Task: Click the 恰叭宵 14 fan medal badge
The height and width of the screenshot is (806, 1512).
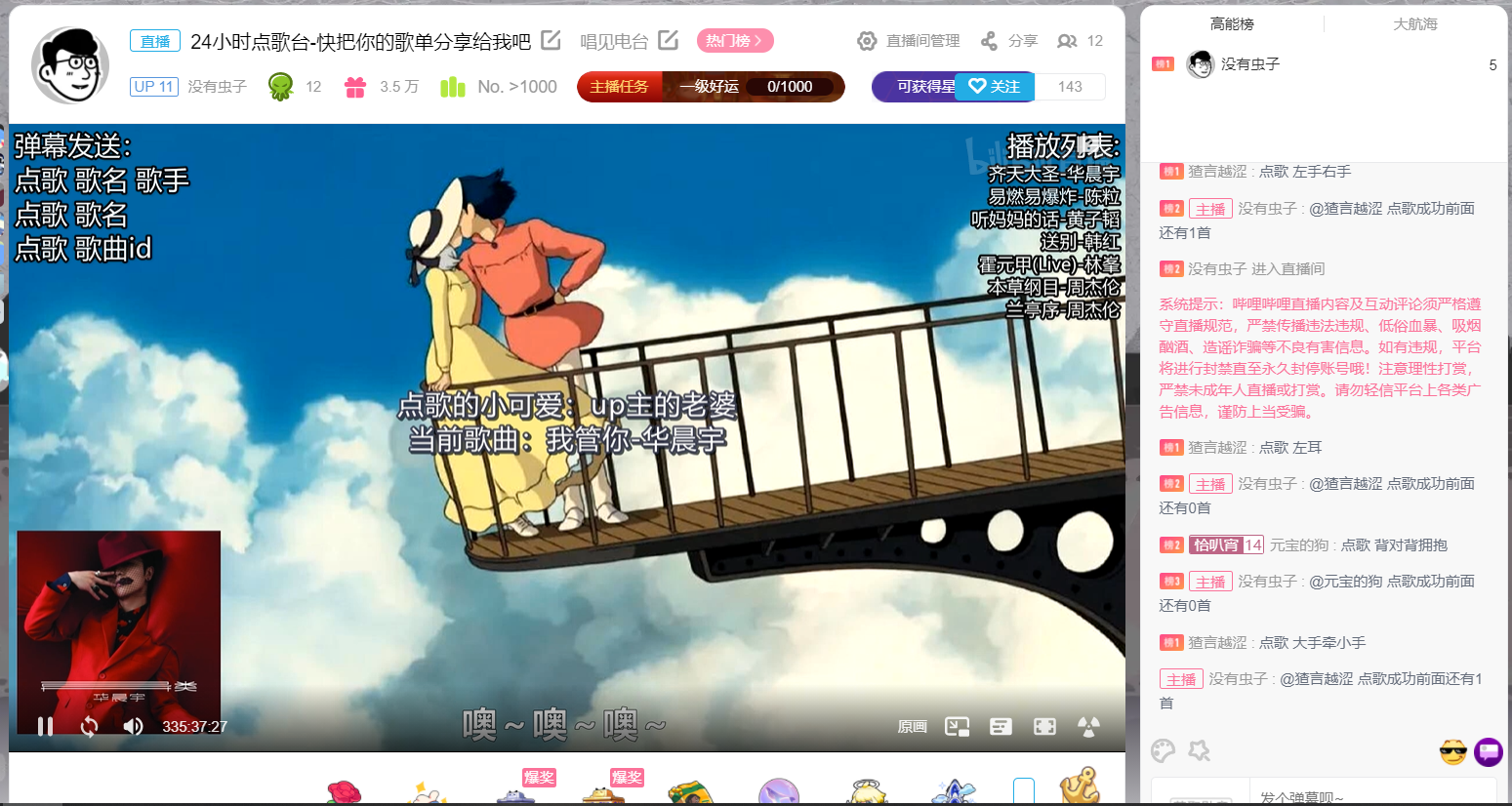Action: coord(1226,544)
